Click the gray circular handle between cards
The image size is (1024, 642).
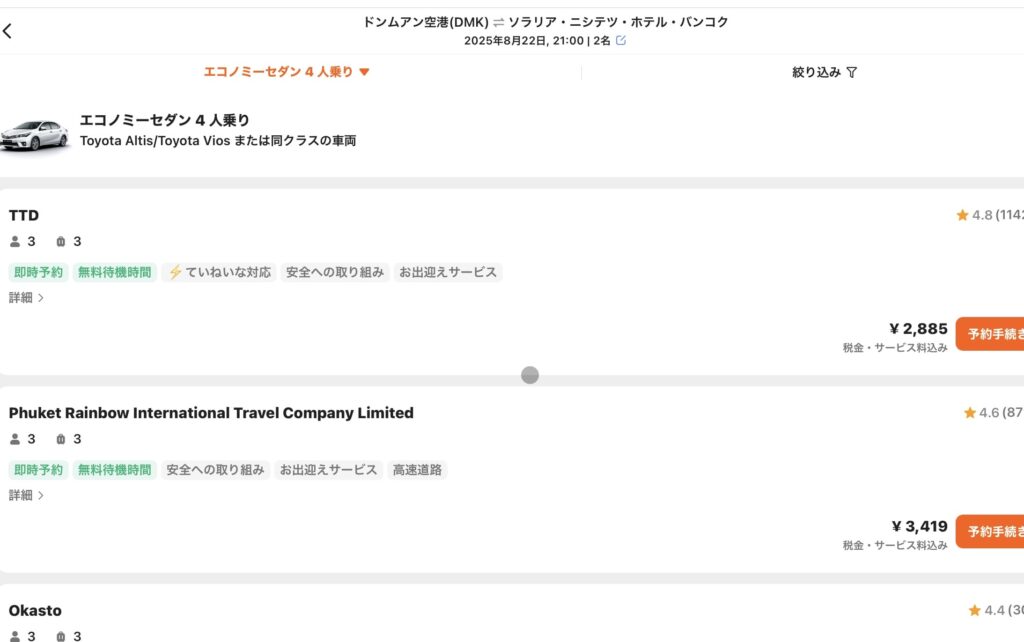point(530,375)
